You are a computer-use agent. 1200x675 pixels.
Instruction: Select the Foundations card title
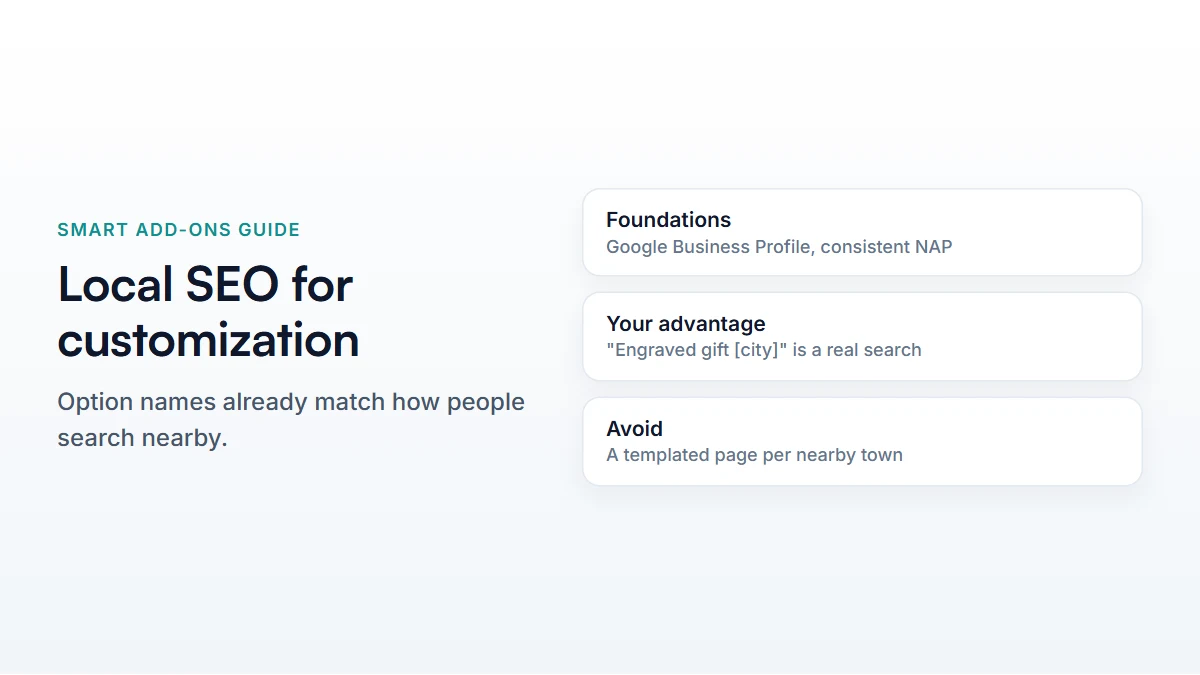(x=668, y=220)
